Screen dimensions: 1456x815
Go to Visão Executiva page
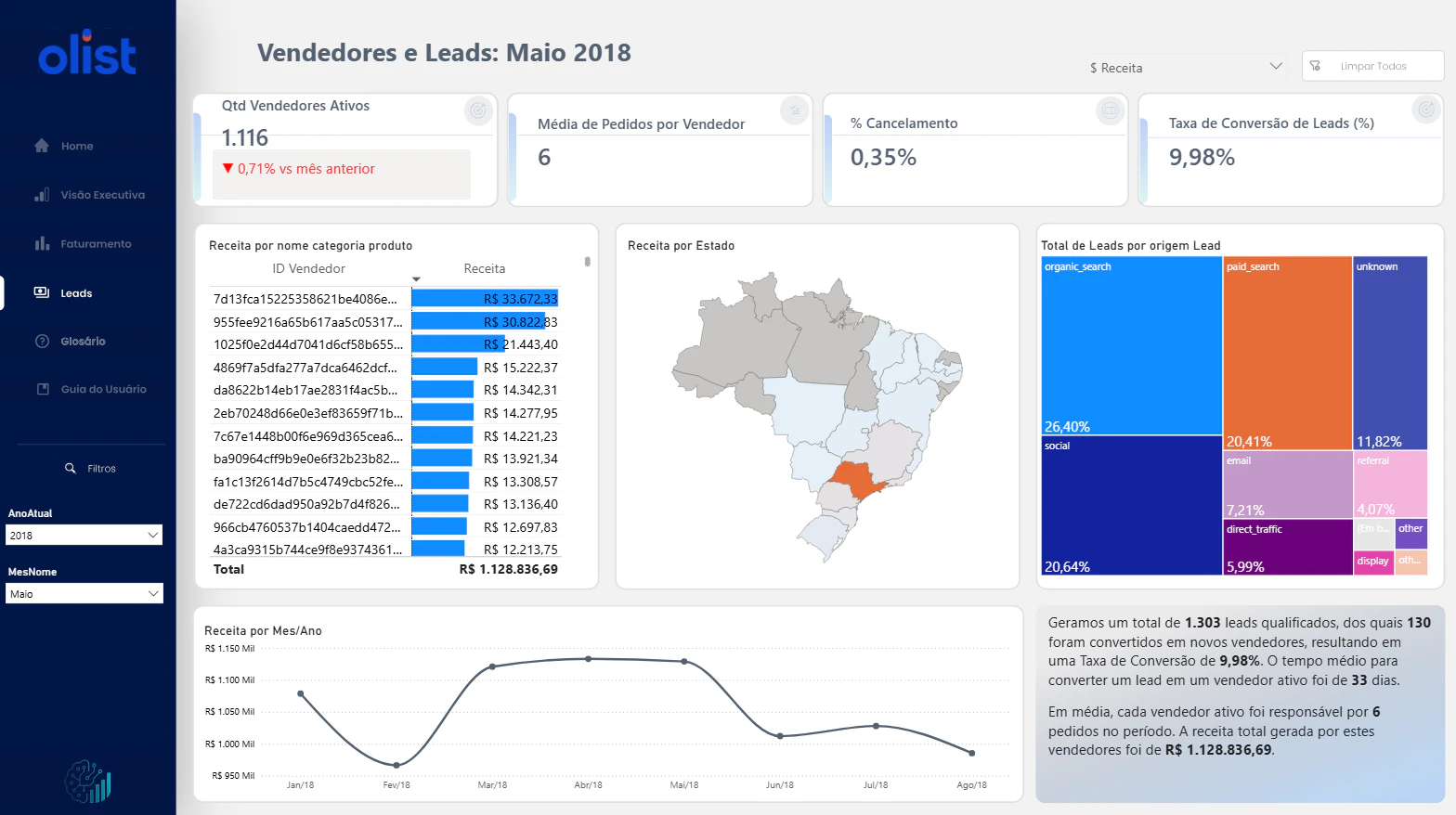(102, 195)
